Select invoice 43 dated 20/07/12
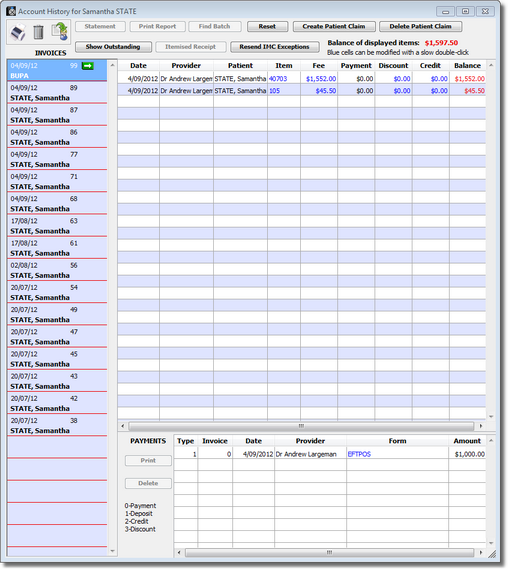The width and height of the screenshot is (508, 570). [57, 381]
